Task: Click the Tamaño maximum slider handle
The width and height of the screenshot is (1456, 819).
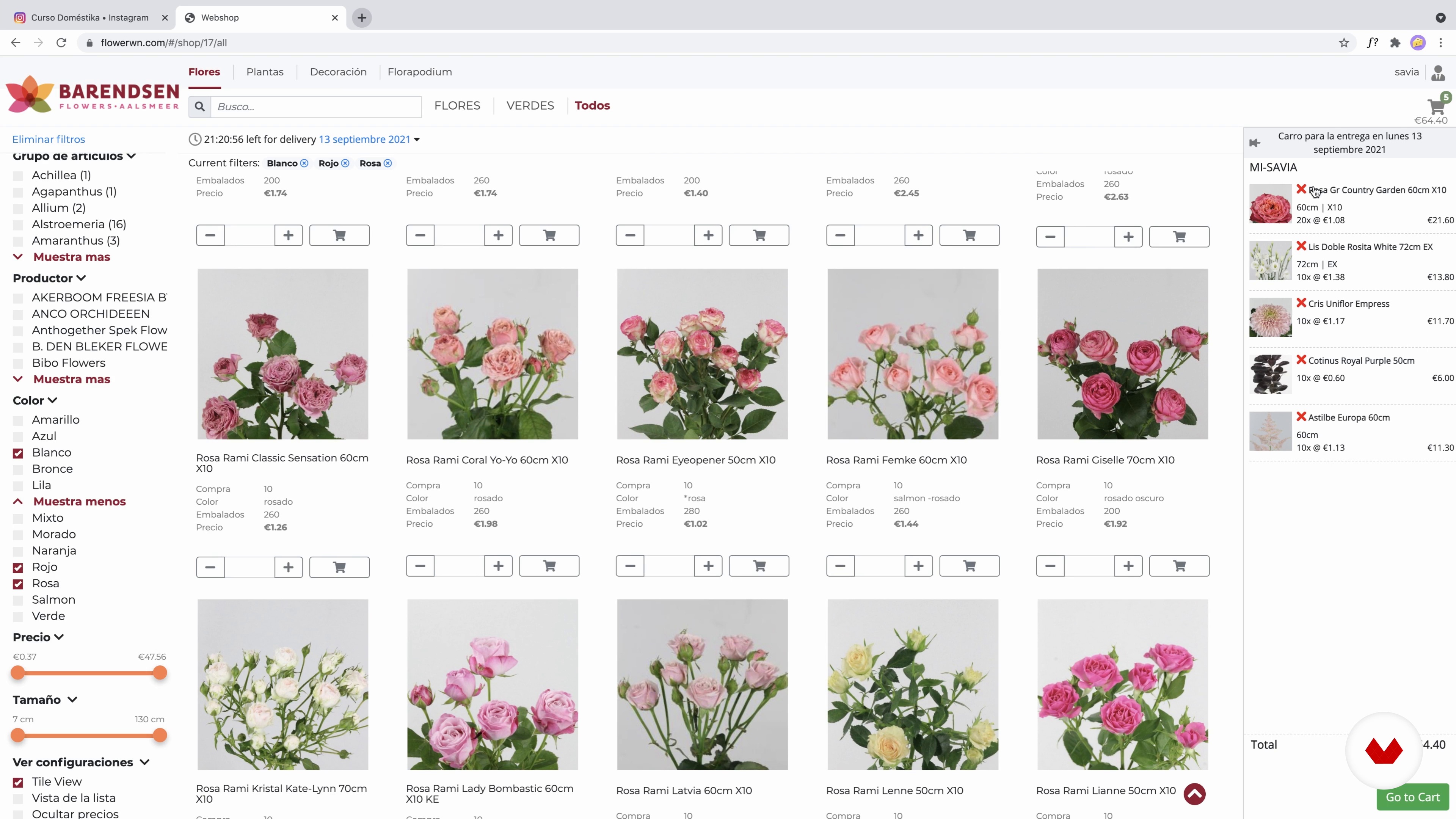Action: click(160, 735)
